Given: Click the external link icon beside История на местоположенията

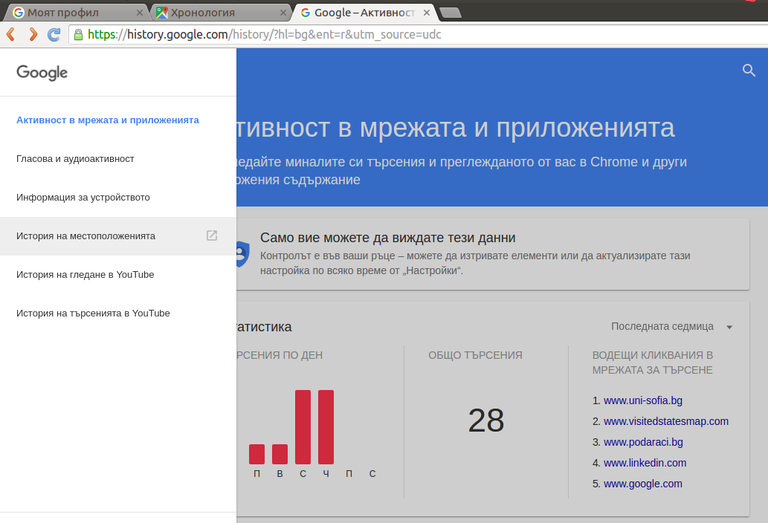Looking at the screenshot, I should (212, 236).
